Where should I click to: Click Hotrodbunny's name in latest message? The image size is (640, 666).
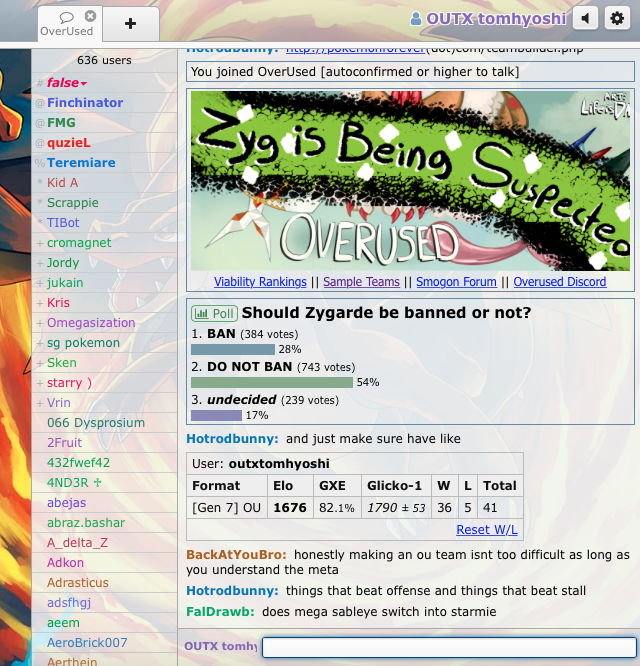232,590
